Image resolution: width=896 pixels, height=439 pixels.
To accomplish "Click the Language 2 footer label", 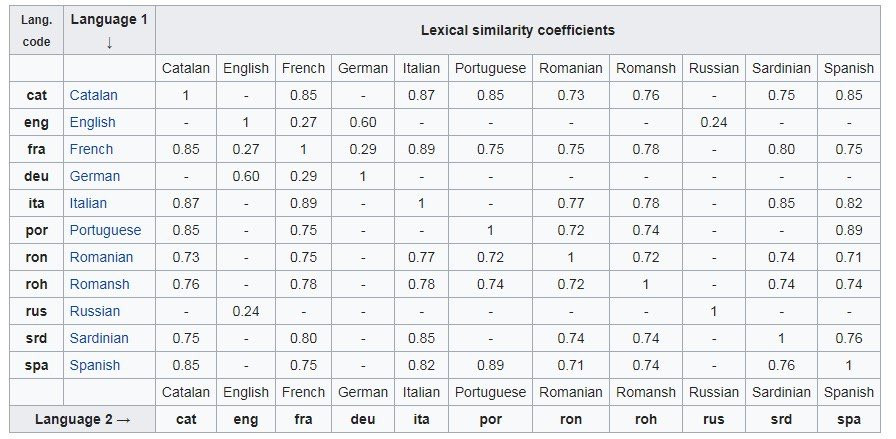I will point(82,420).
